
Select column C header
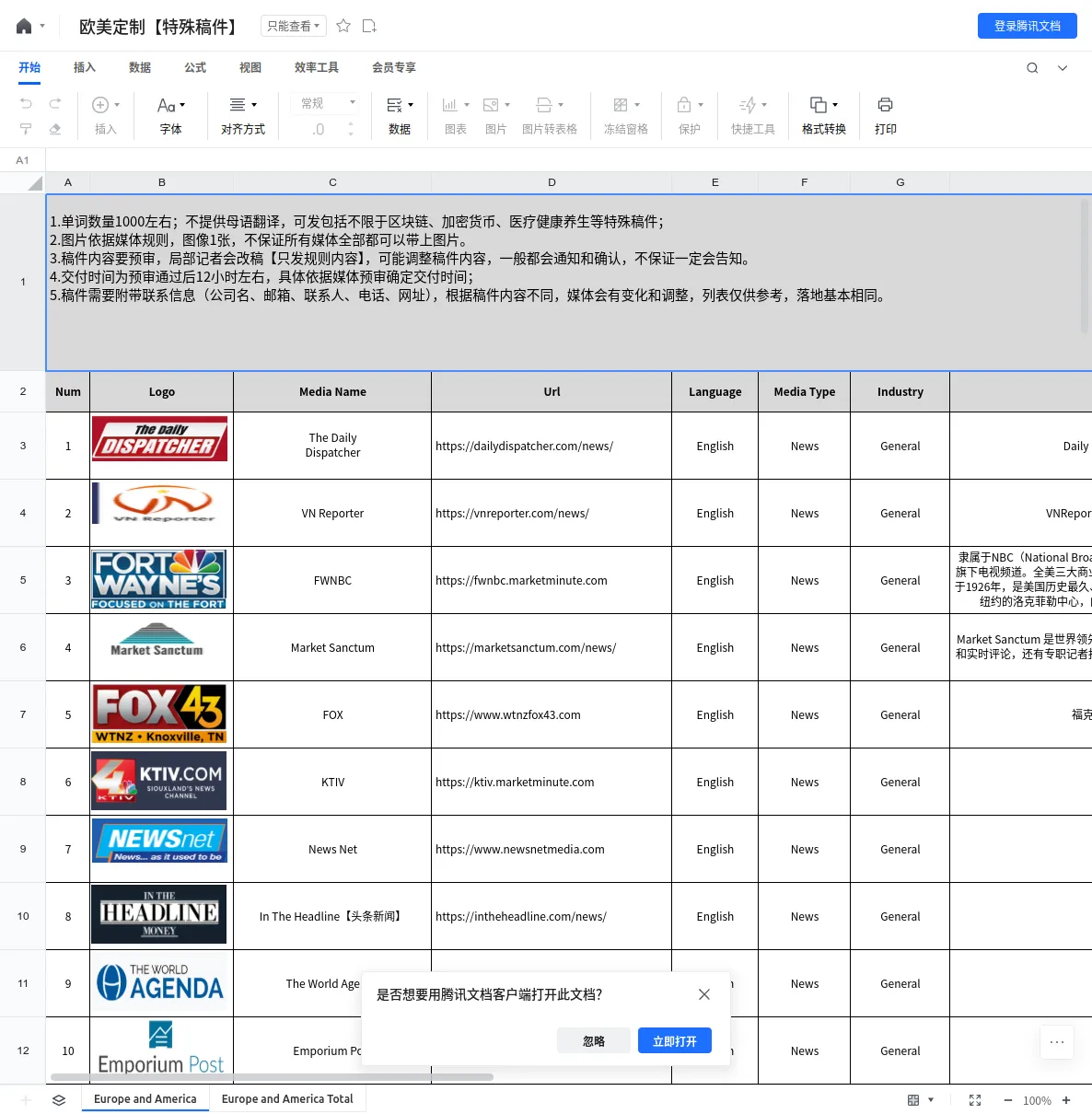[332, 182]
